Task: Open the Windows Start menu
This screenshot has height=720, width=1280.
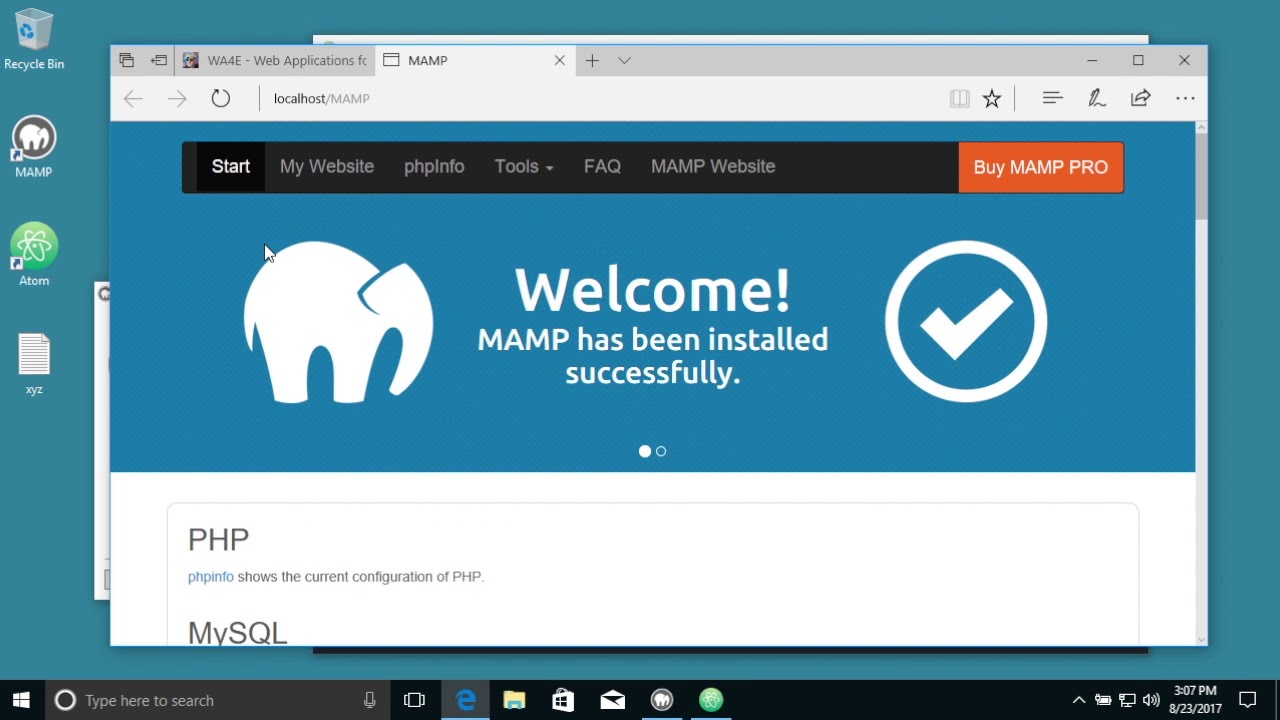Action: click(22, 700)
